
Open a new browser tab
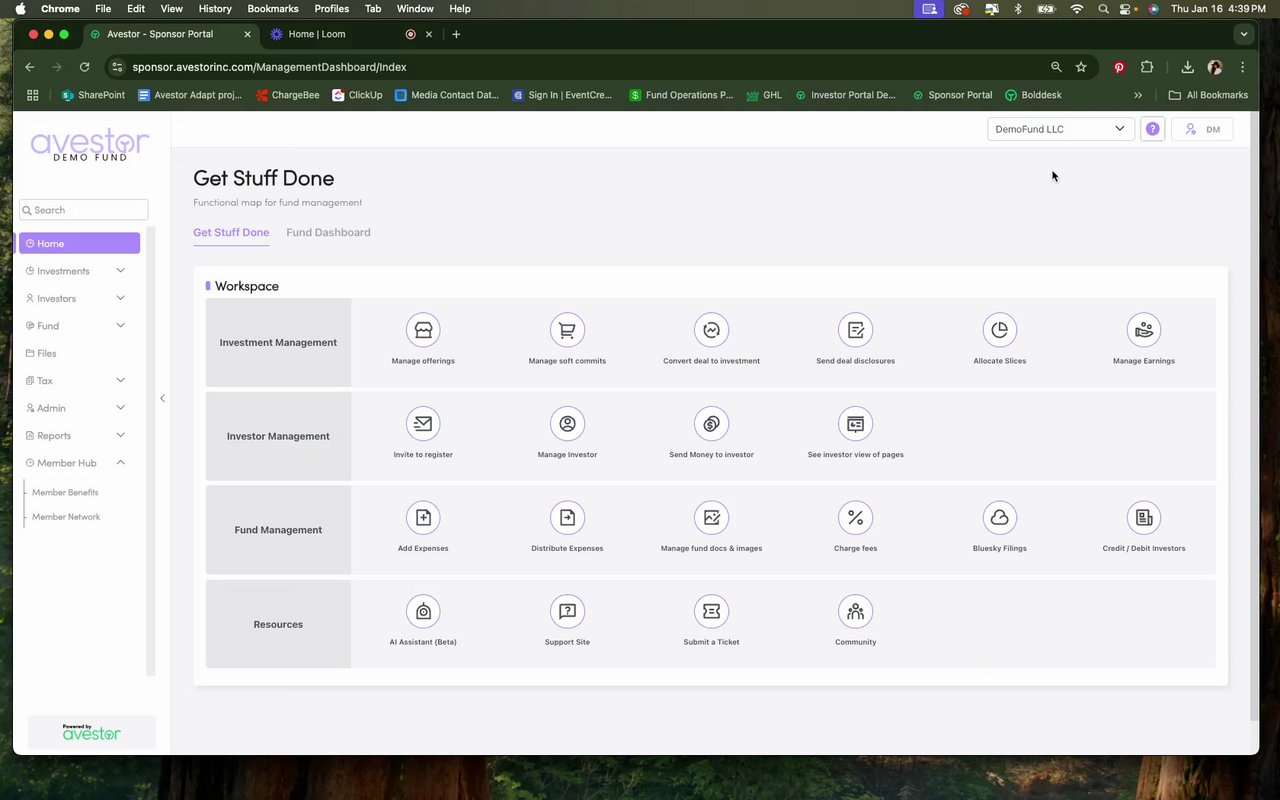tap(456, 34)
